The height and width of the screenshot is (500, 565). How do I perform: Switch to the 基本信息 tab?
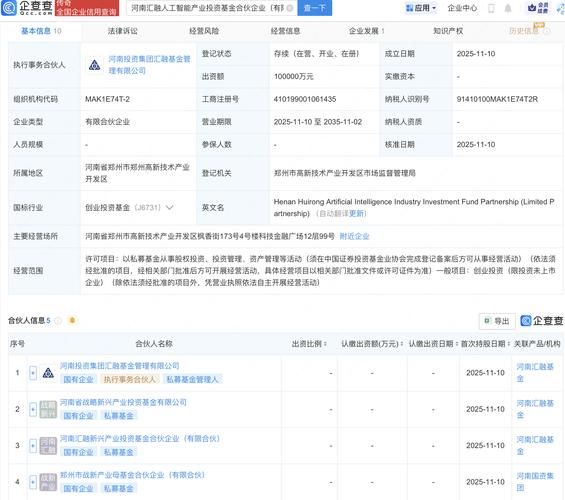tap(41, 31)
